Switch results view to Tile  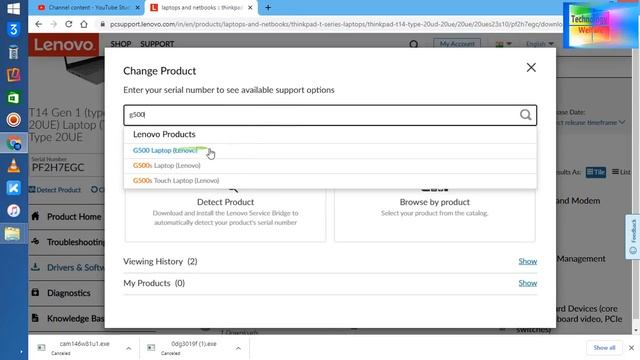(596, 172)
